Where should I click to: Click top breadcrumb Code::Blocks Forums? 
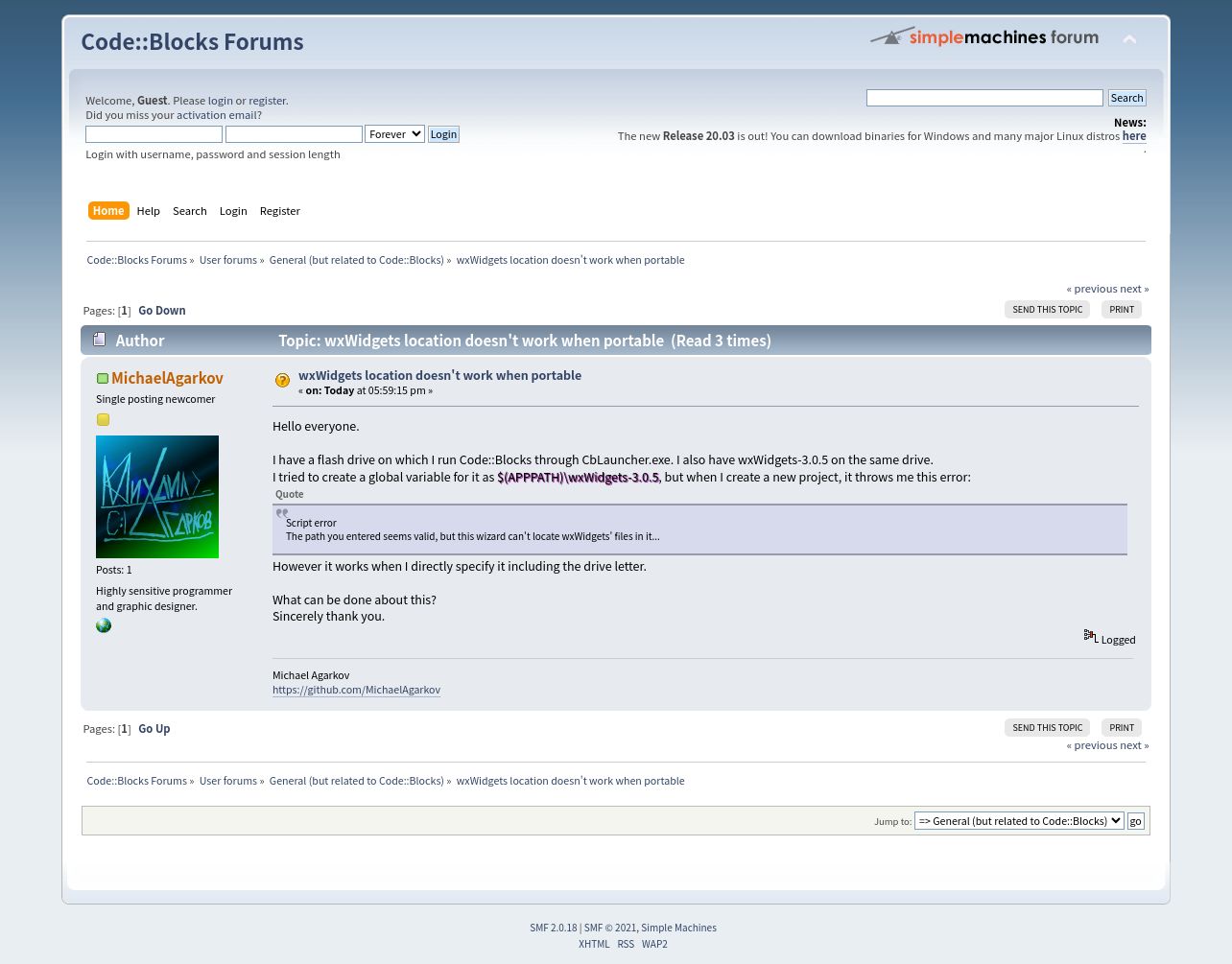136,260
